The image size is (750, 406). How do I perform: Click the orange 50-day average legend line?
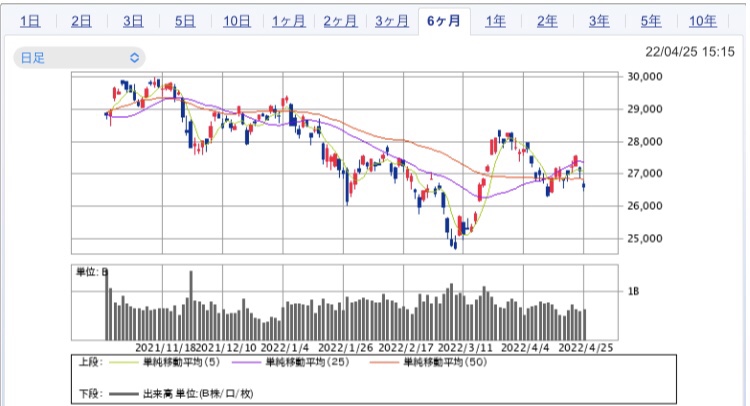pos(384,362)
